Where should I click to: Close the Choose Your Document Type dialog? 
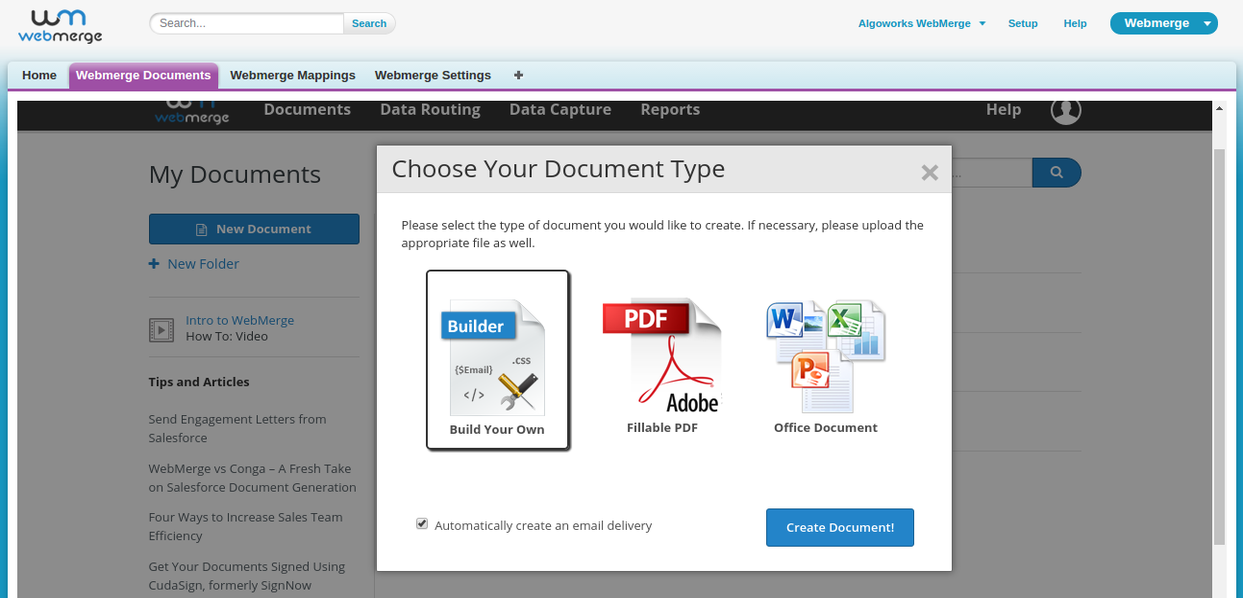pyautogui.click(x=929, y=172)
